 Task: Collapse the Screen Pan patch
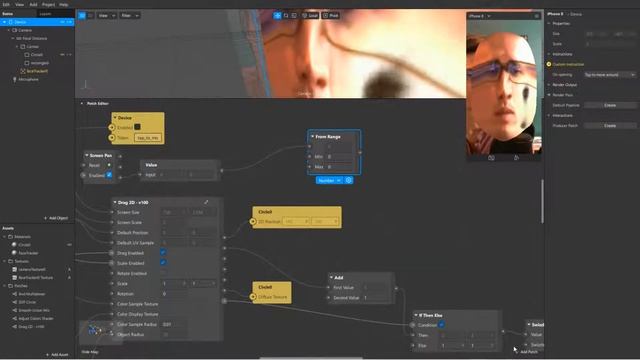(87, 156)
